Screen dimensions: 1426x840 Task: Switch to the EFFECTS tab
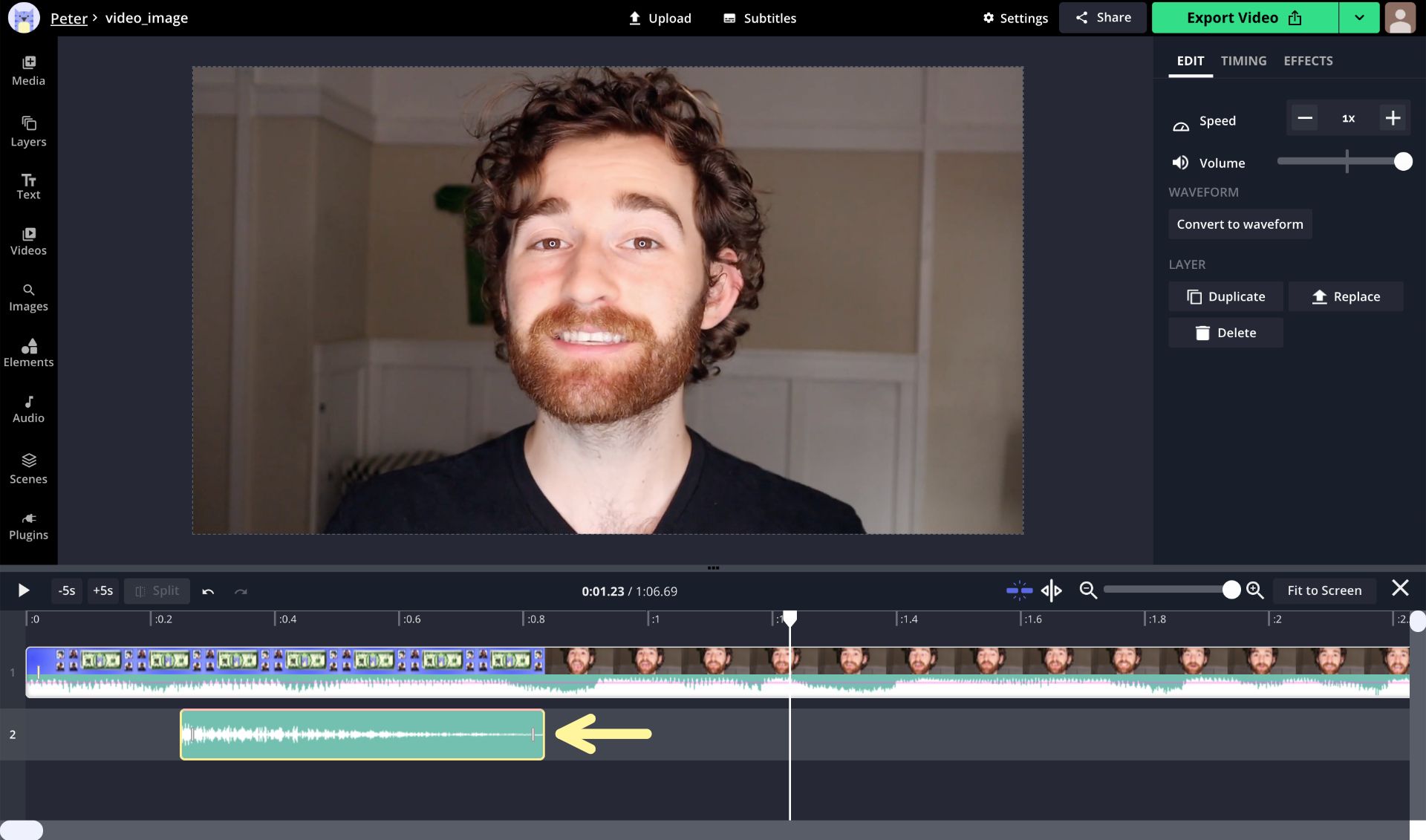[x=1308, y=61]
